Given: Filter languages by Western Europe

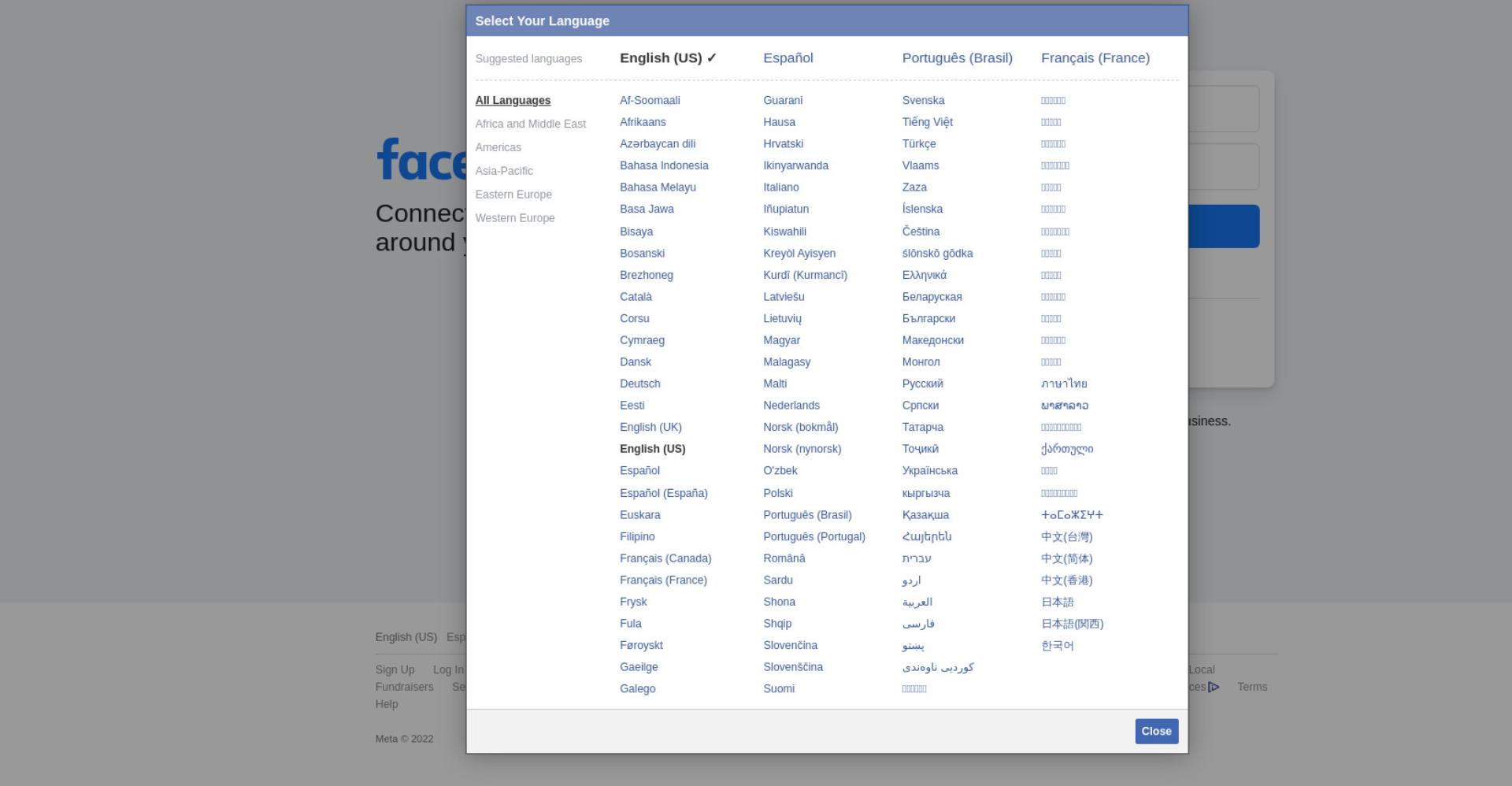Looking at the screenshot, I should point(514,218).
